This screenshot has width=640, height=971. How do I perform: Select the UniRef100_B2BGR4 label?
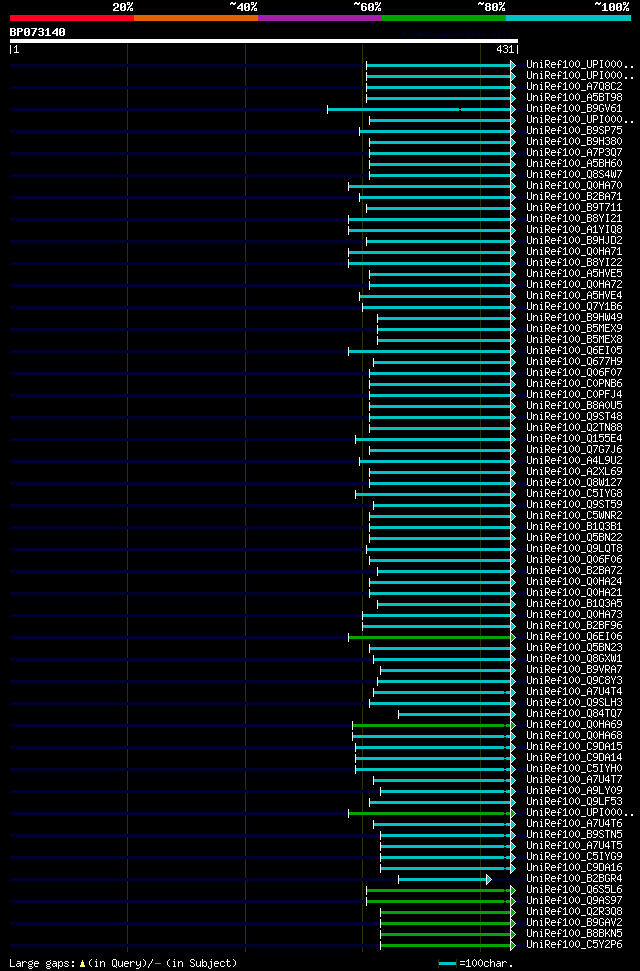pos(574,879)
